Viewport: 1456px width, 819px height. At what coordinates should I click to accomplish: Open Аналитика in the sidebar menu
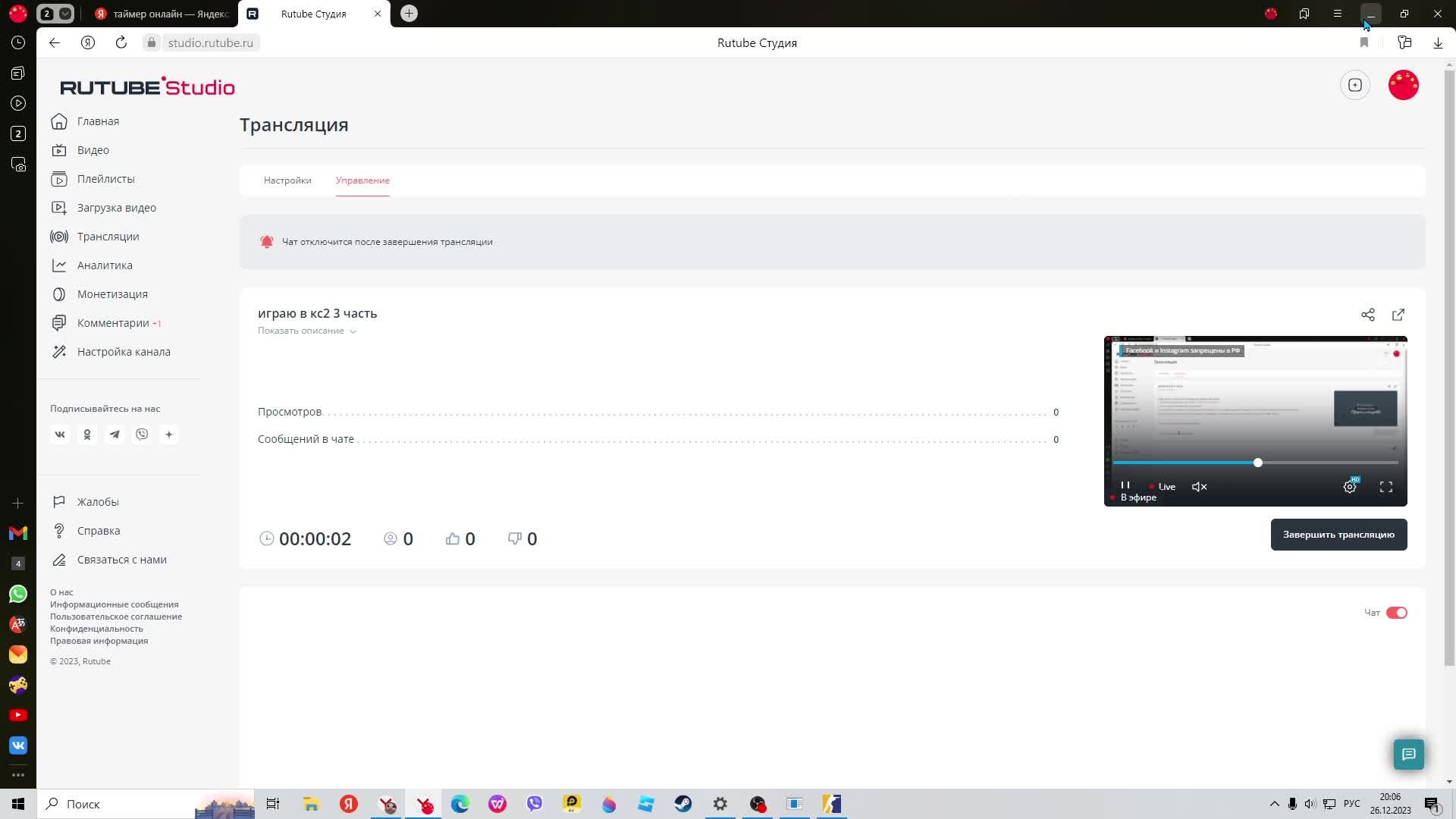pyautogui.click(x=105, y=265)
